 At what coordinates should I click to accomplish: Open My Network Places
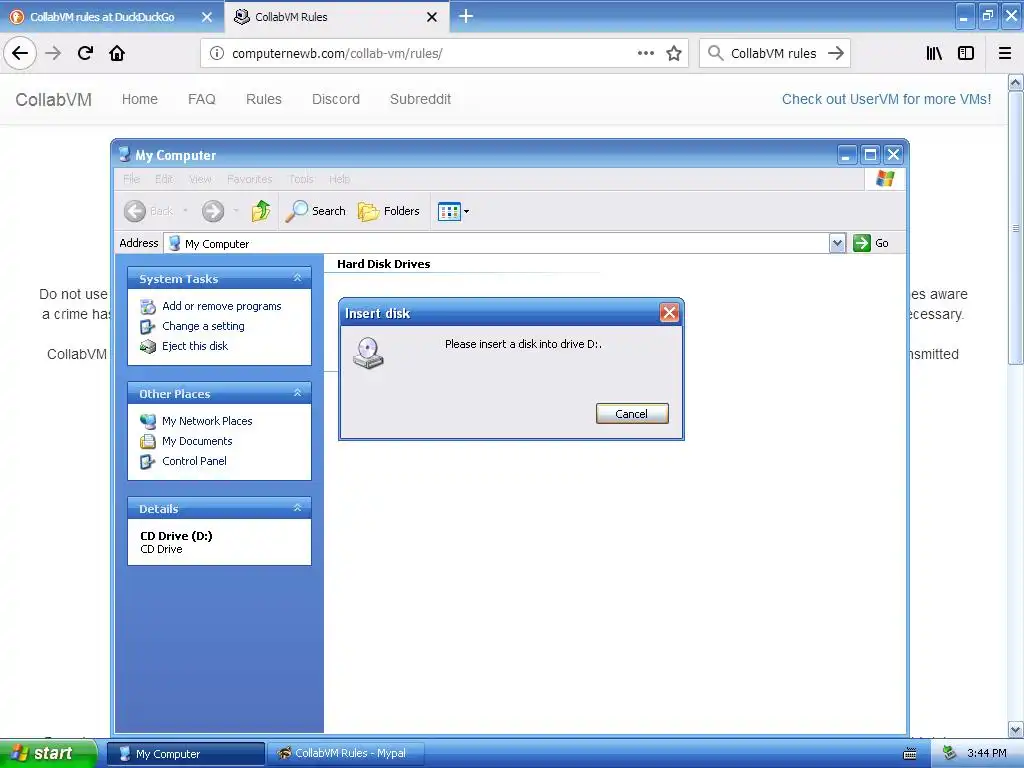coord(207,421)
